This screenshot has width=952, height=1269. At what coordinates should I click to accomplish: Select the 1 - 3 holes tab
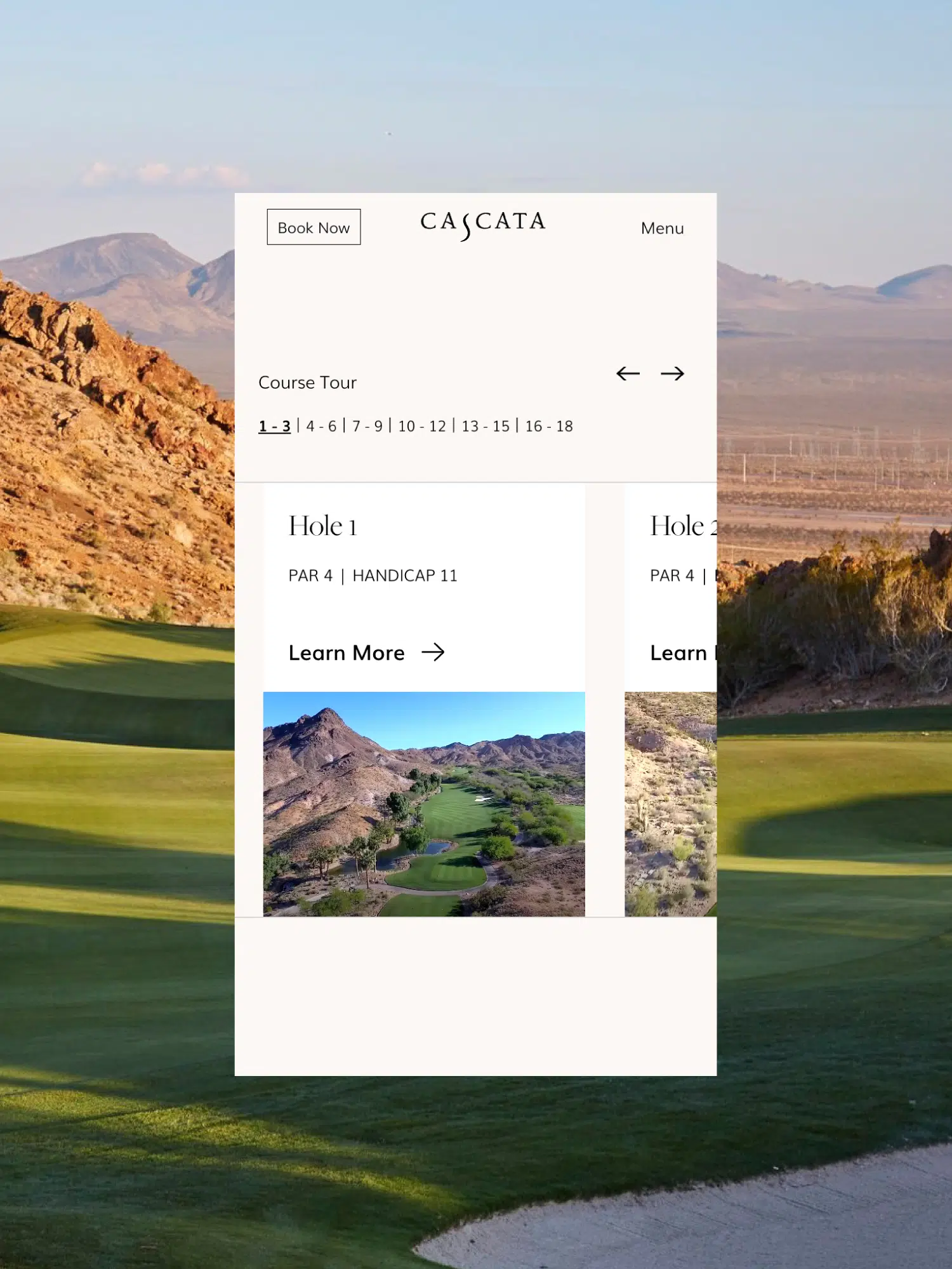click(x=274, y=426)
